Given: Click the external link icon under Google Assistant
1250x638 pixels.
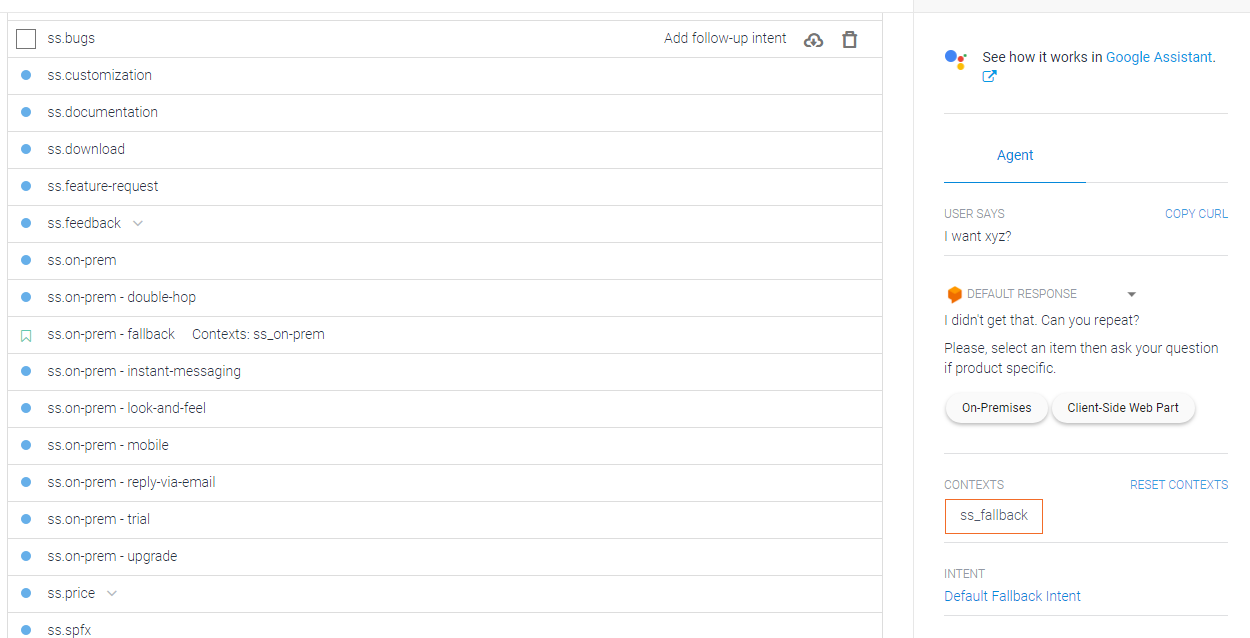Looking at the screenshot, I should coord(989,77).
